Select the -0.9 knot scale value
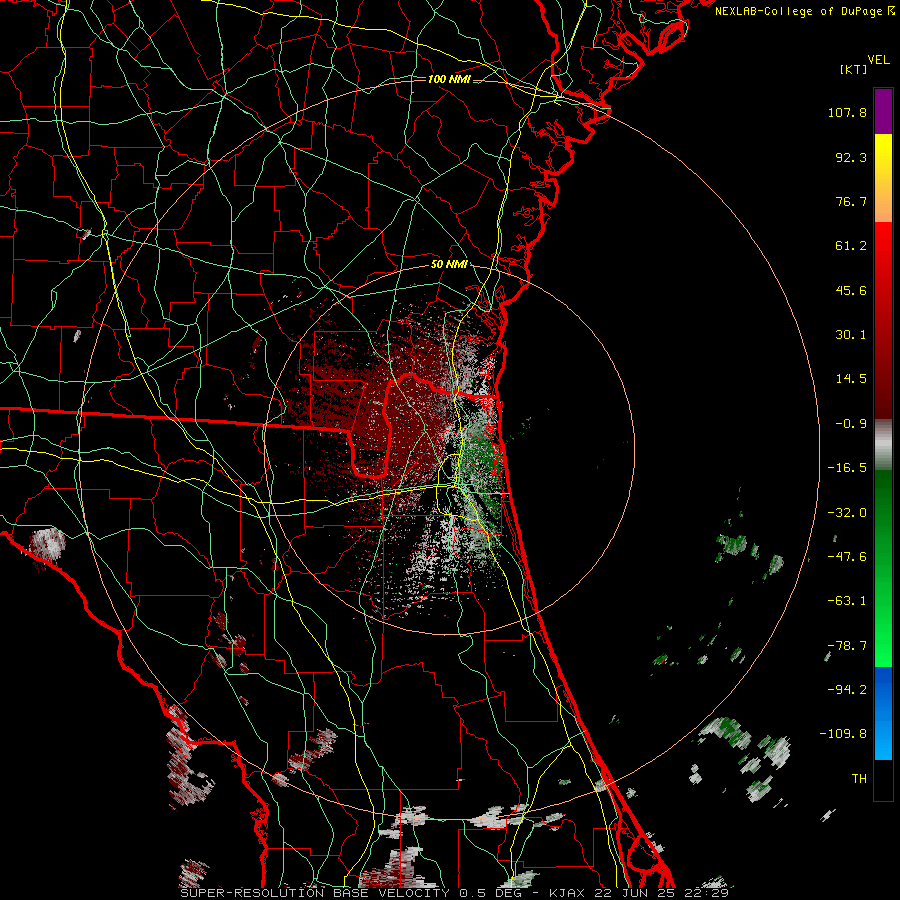The width and height of the screenshot is (900, 900). [x=851, y=424]
